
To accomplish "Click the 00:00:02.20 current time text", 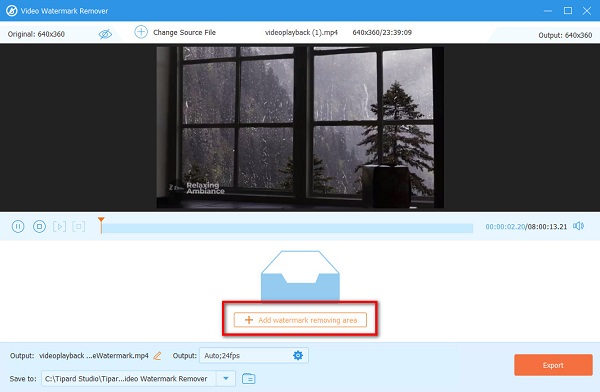I will tap(505, 227).
